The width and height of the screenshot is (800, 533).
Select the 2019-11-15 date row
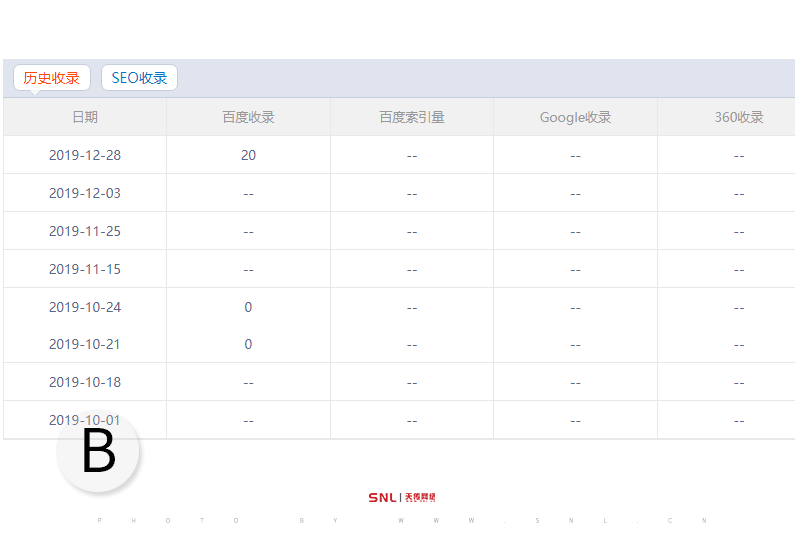click(x=85, y=269)
